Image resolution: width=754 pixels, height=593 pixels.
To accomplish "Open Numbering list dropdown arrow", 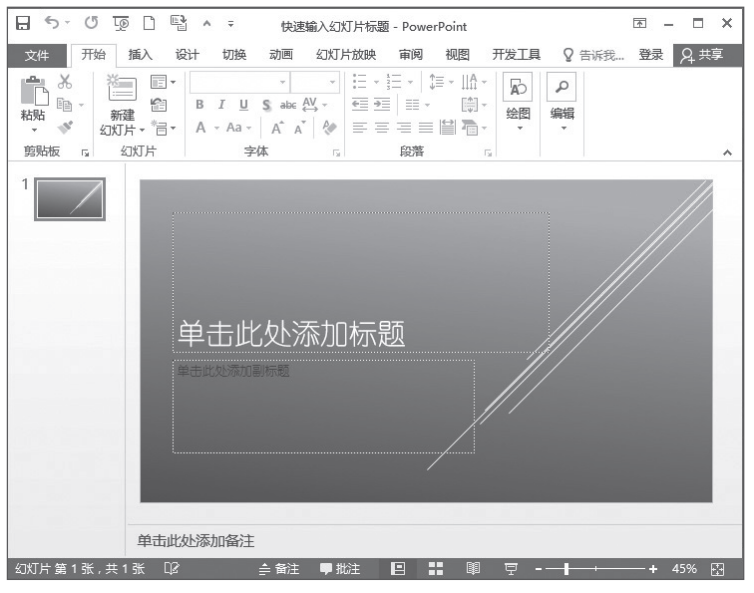I will coord(411,82).
